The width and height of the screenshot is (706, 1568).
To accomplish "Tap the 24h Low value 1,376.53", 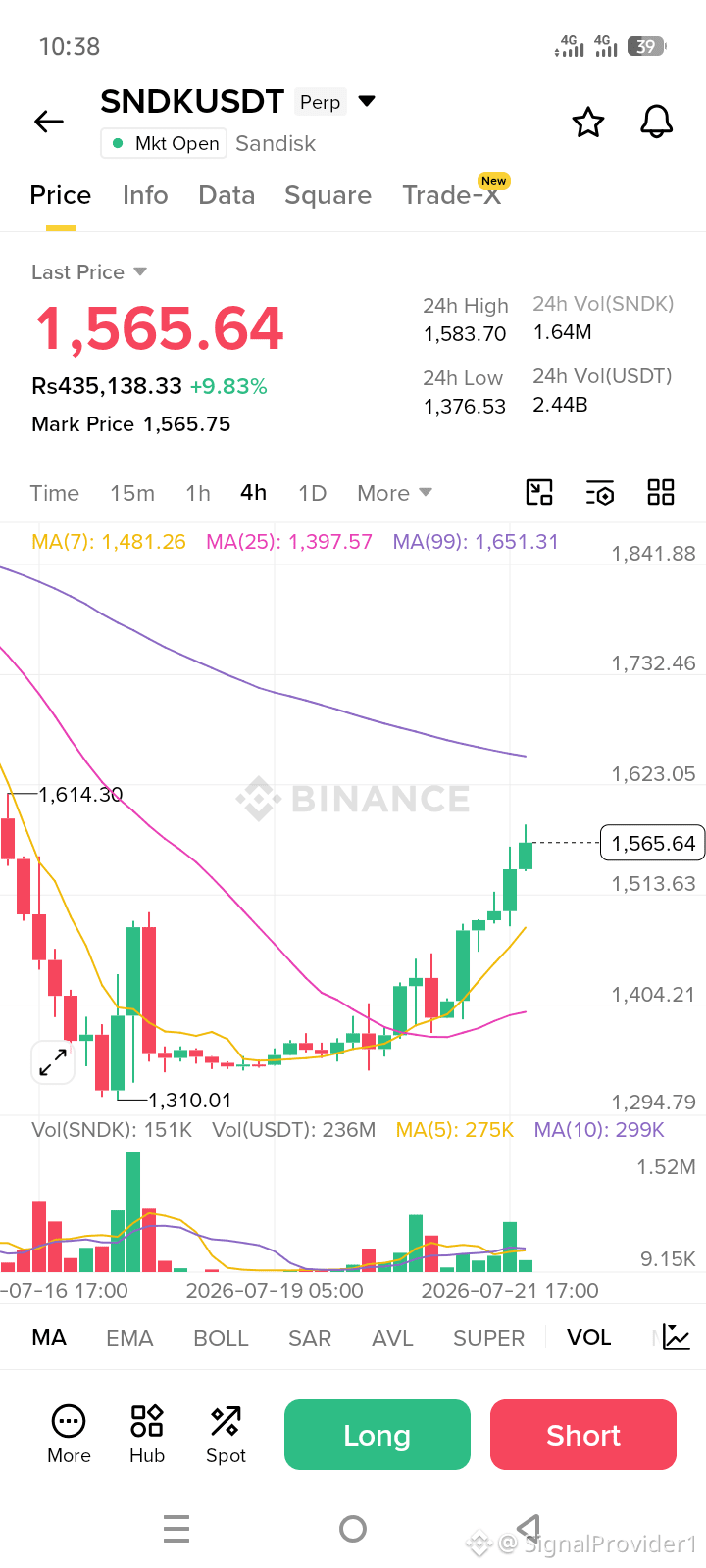I will (x=465, y=406).
